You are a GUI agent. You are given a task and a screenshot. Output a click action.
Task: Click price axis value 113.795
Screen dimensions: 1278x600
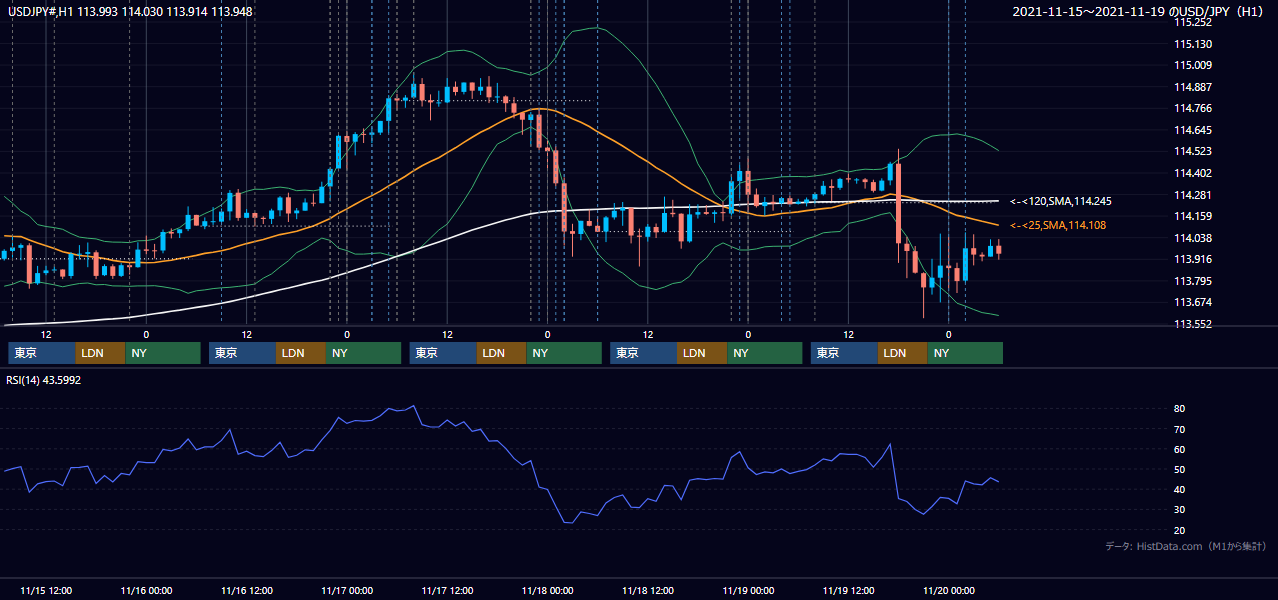(1193, 281)
